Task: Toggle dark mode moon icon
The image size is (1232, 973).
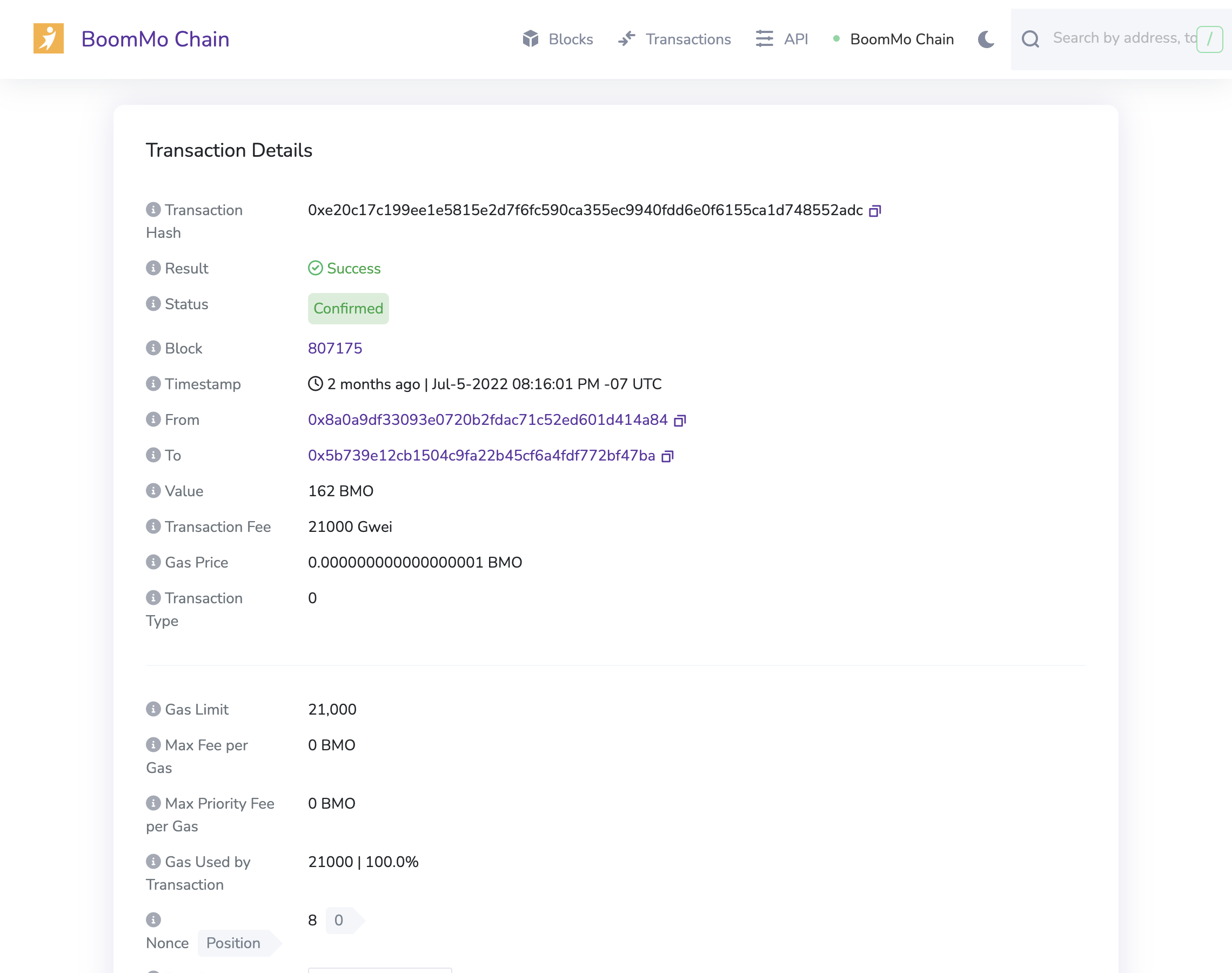Action: (986, 39)
